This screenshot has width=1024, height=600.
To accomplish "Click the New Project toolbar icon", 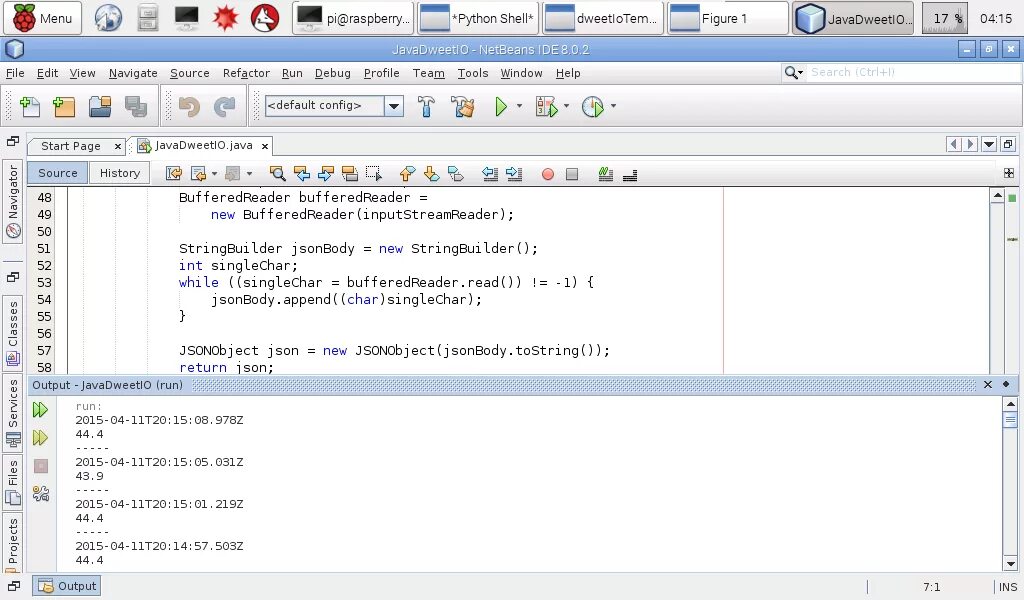I will point(64,106).
